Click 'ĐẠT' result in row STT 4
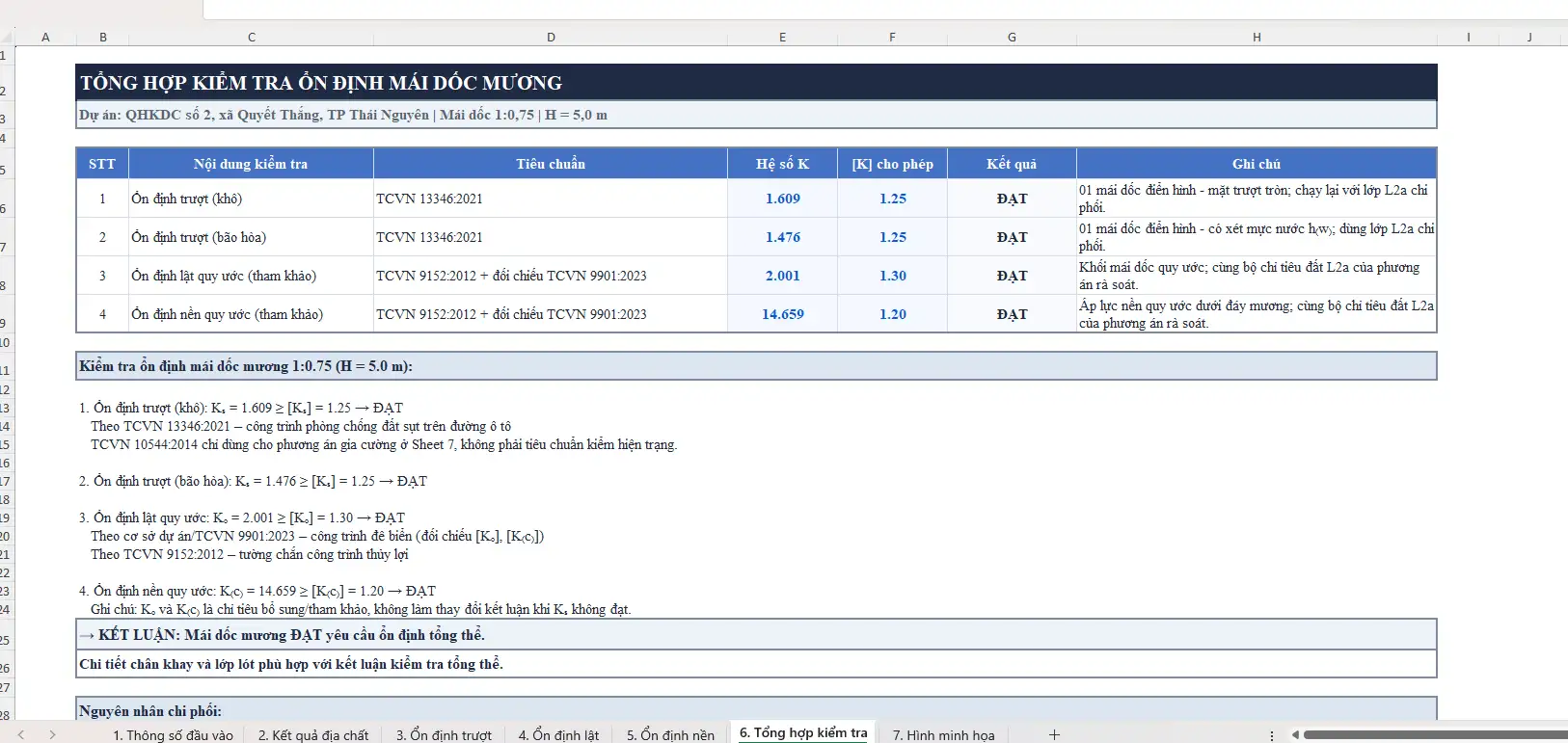1568x743 pixels. [1012, 314]
